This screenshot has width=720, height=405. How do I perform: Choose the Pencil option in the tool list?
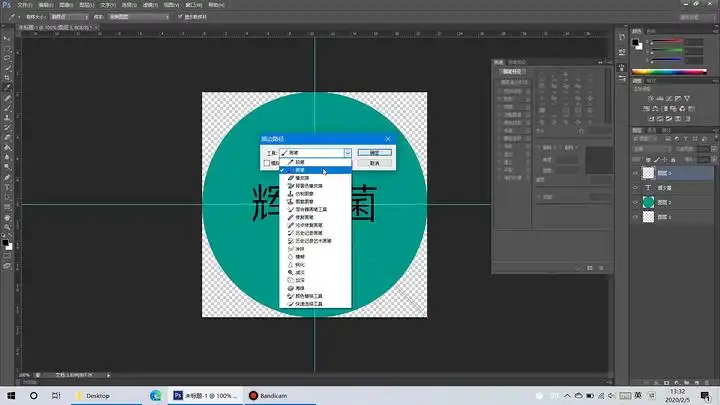click(x=299, y=161)
